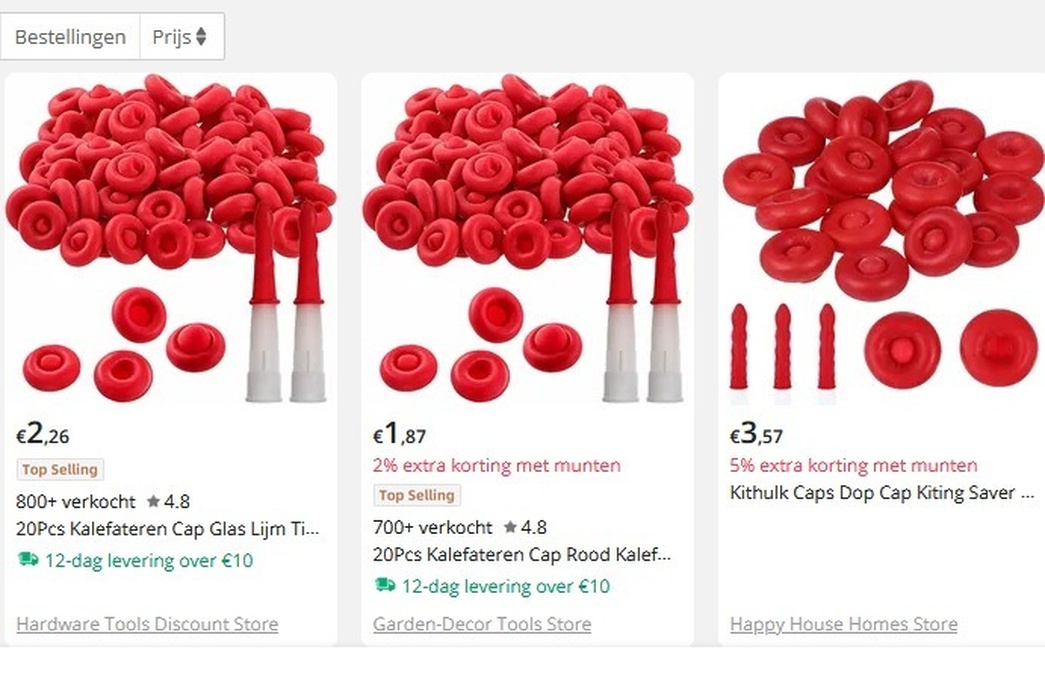Open second product image priced €1,87
The image size is (1045, 691).
528,239
